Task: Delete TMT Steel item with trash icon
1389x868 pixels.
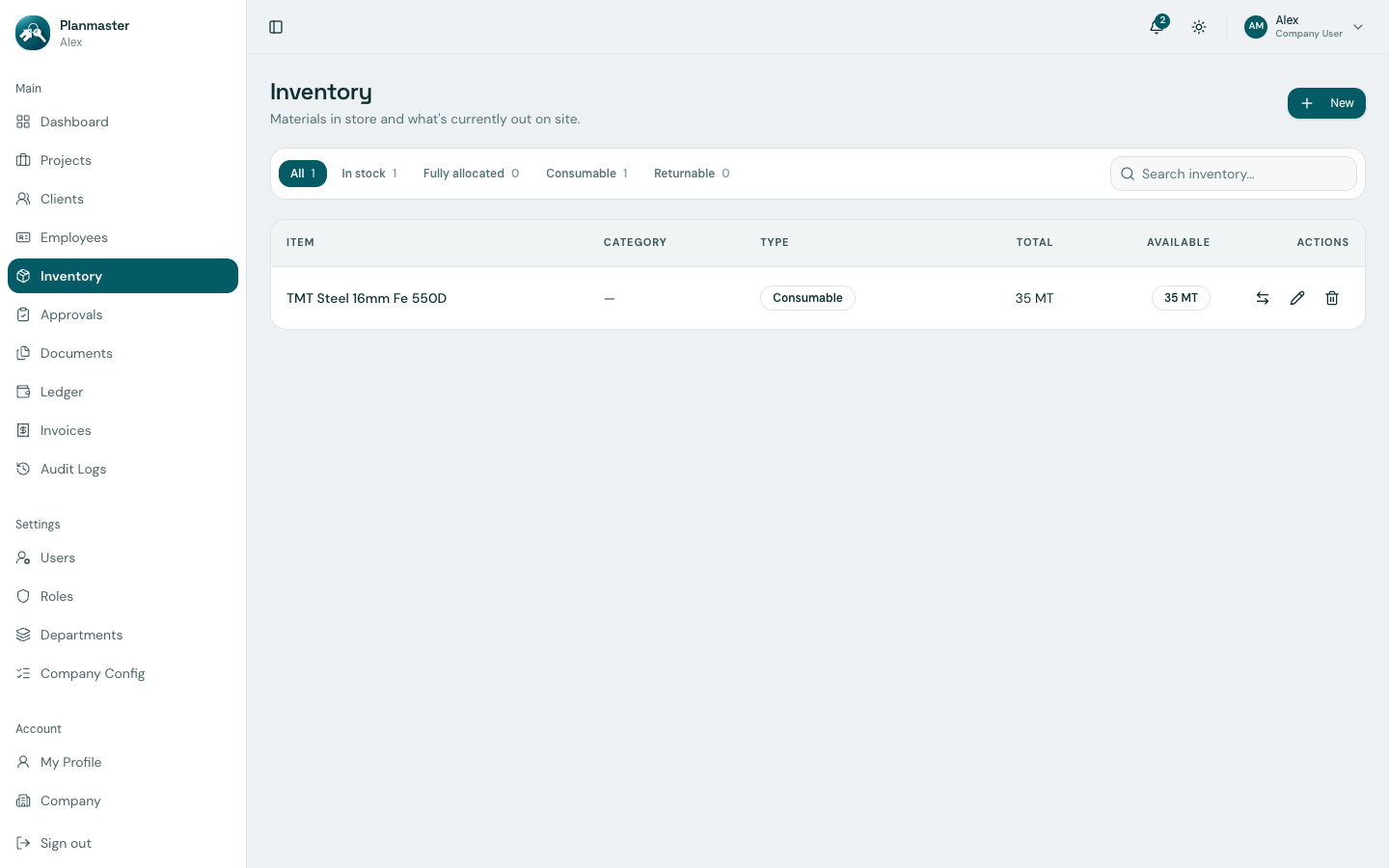Action: tap(1332, 298)
